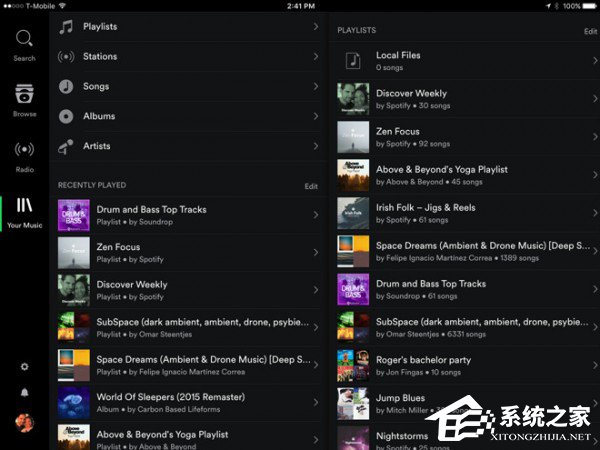Select the Your Music library icon
The height and width of the screenshot is (450, 600).
pos(24,205)
